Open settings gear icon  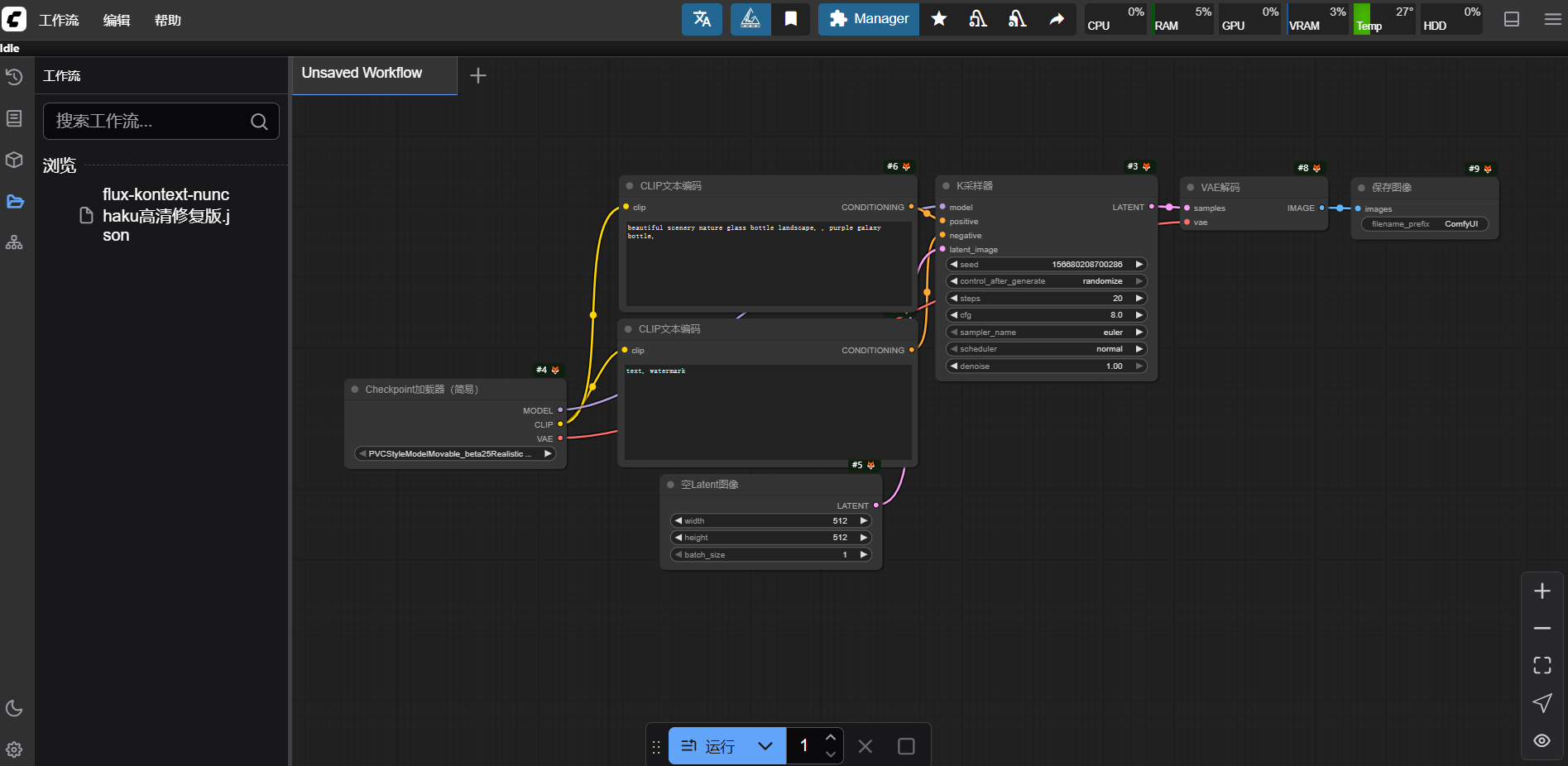14,749
